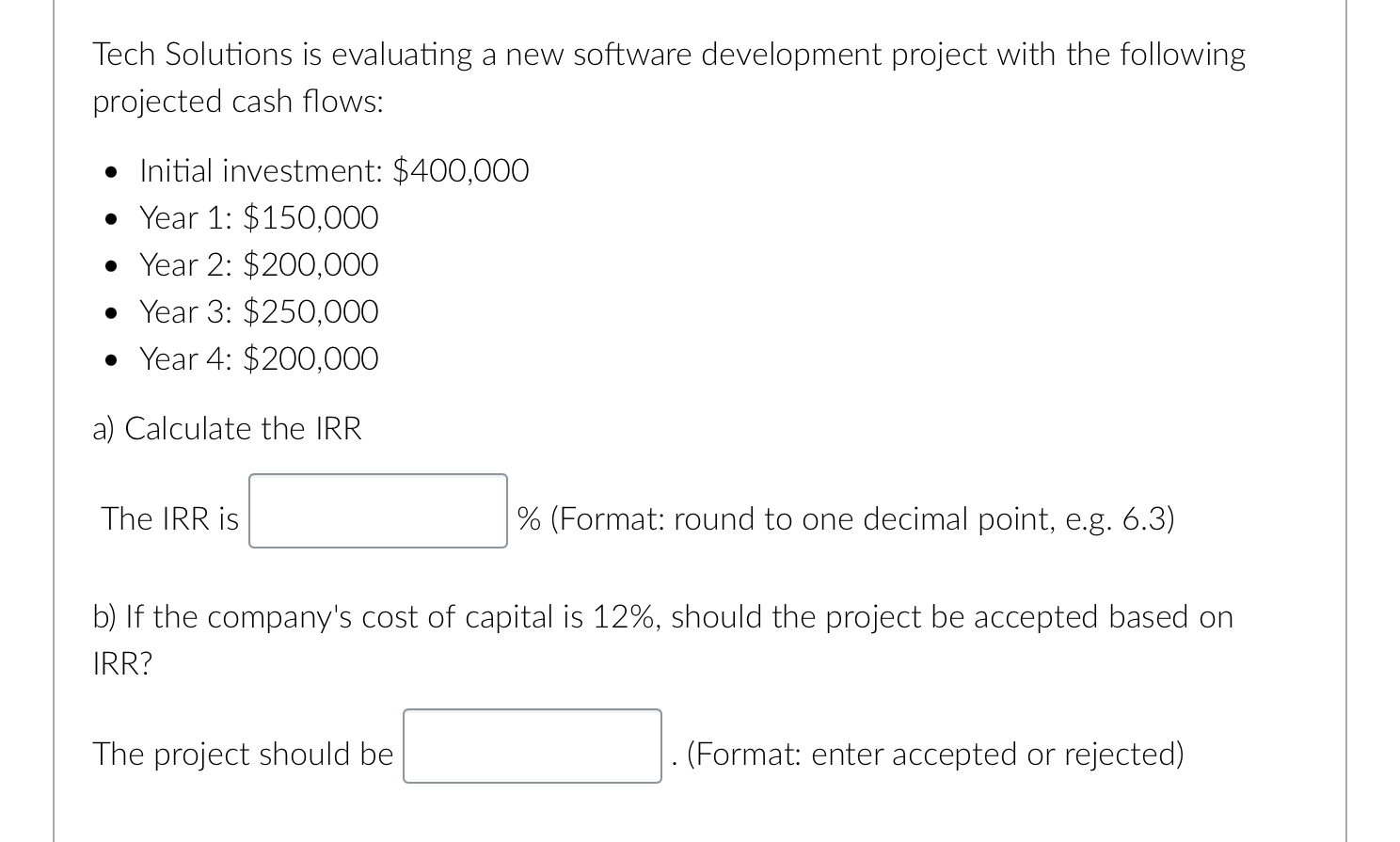The height and width of the screenshot is (842, 1400).
Task: Click the bullet point beside Year 1
Action: coord(110,218)
